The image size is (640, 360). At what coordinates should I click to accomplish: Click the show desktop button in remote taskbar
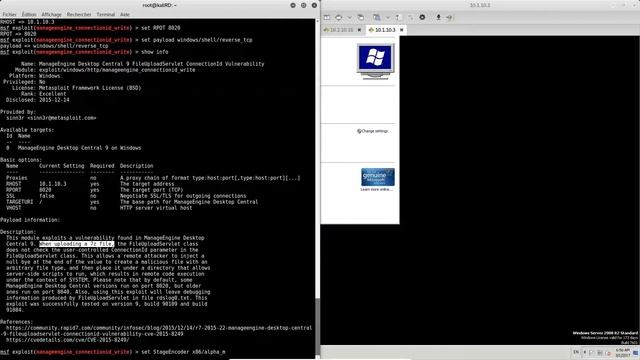[x=636, y=353]
